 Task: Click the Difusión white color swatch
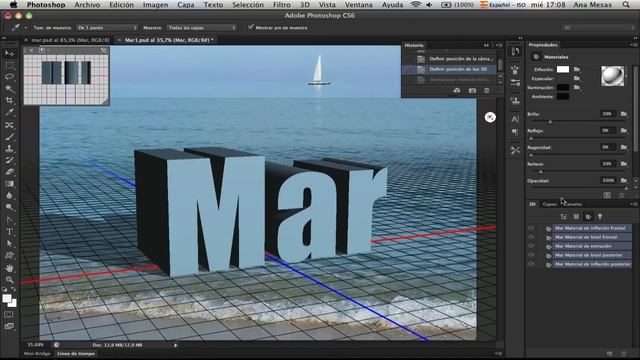click(x=563, y=69)
